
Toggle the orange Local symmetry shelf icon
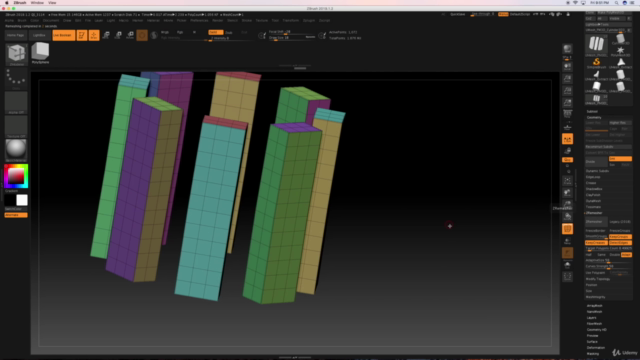567,139
